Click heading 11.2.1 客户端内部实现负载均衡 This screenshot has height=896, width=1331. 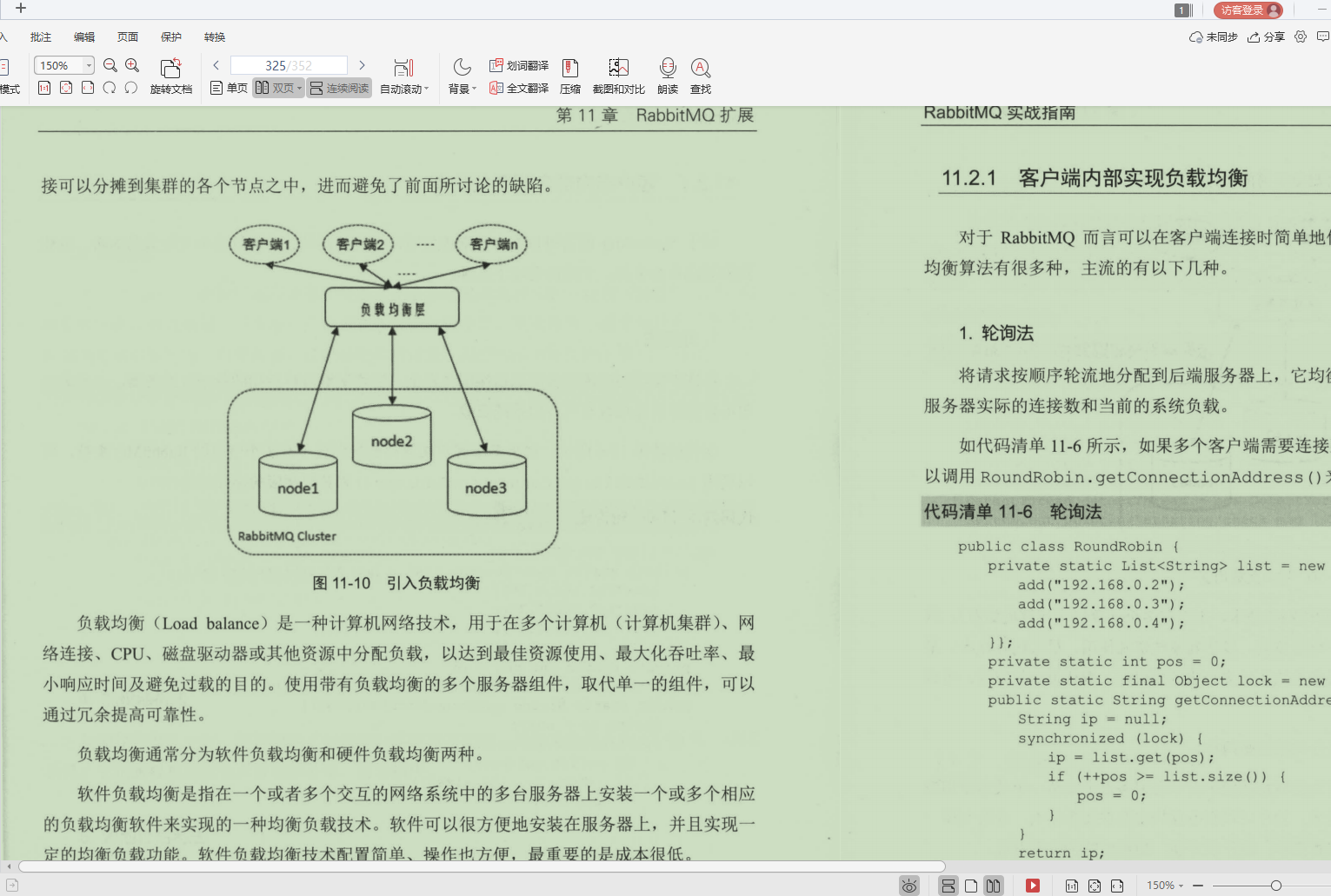pos(1095,178)
